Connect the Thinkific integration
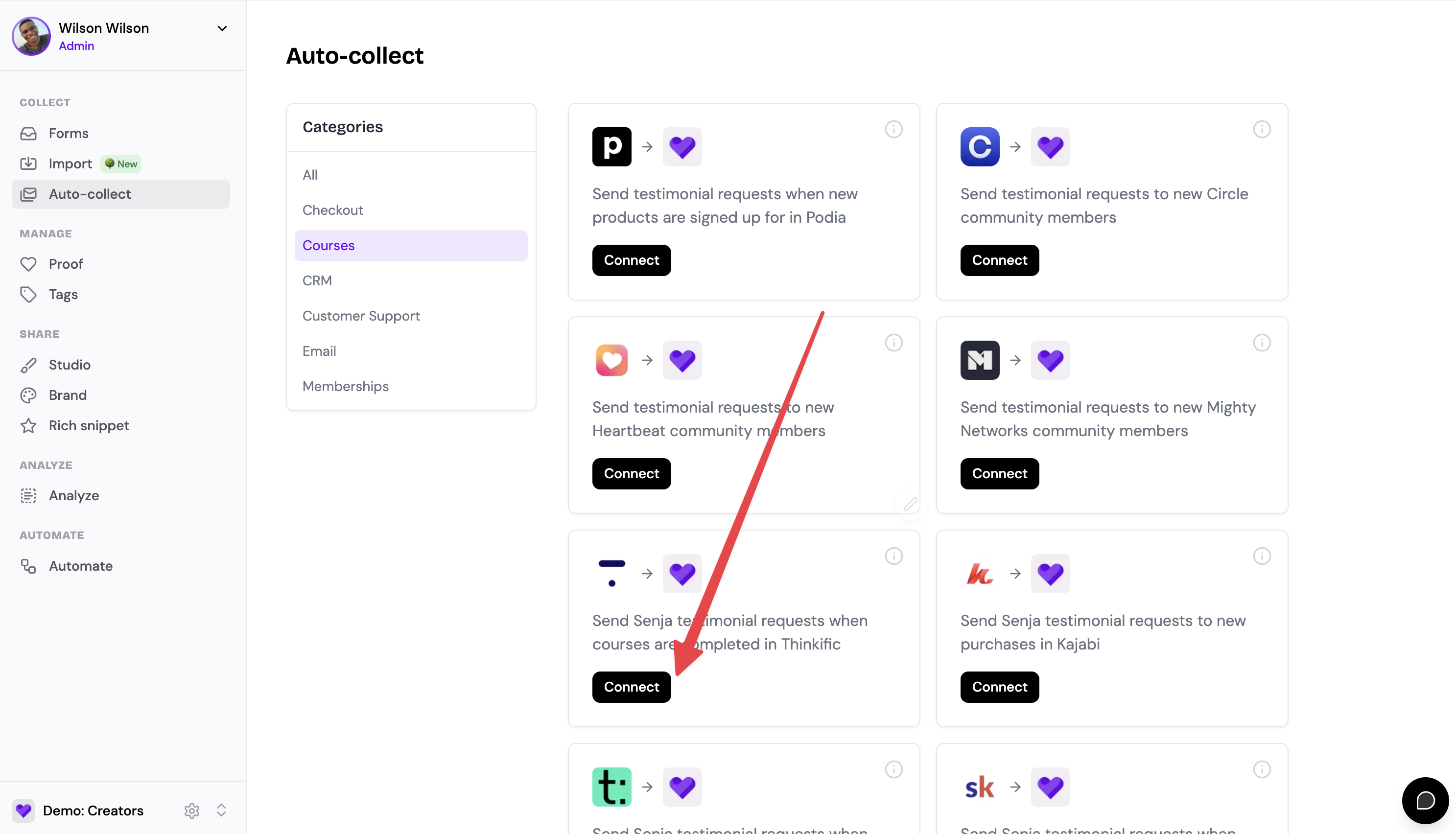Screen dimensions: 1456x834 (631, 687)
